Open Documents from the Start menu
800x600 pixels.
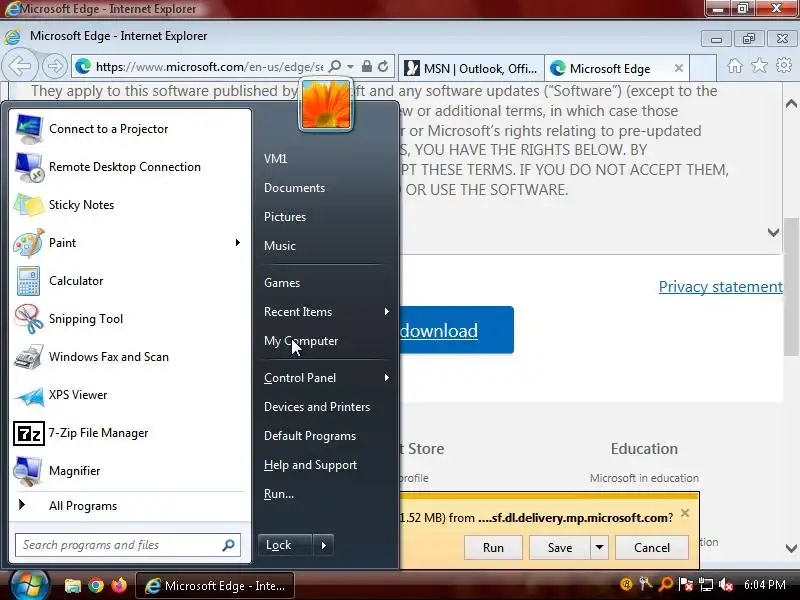[x=294, y=188]
